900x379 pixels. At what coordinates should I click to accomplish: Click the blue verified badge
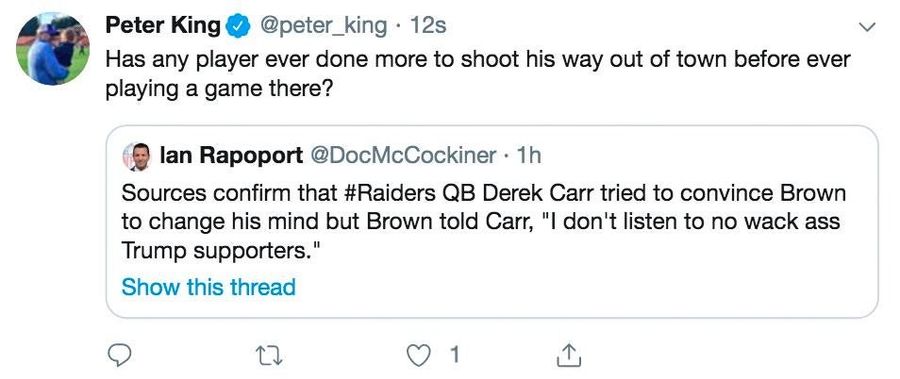coord(237,26)
